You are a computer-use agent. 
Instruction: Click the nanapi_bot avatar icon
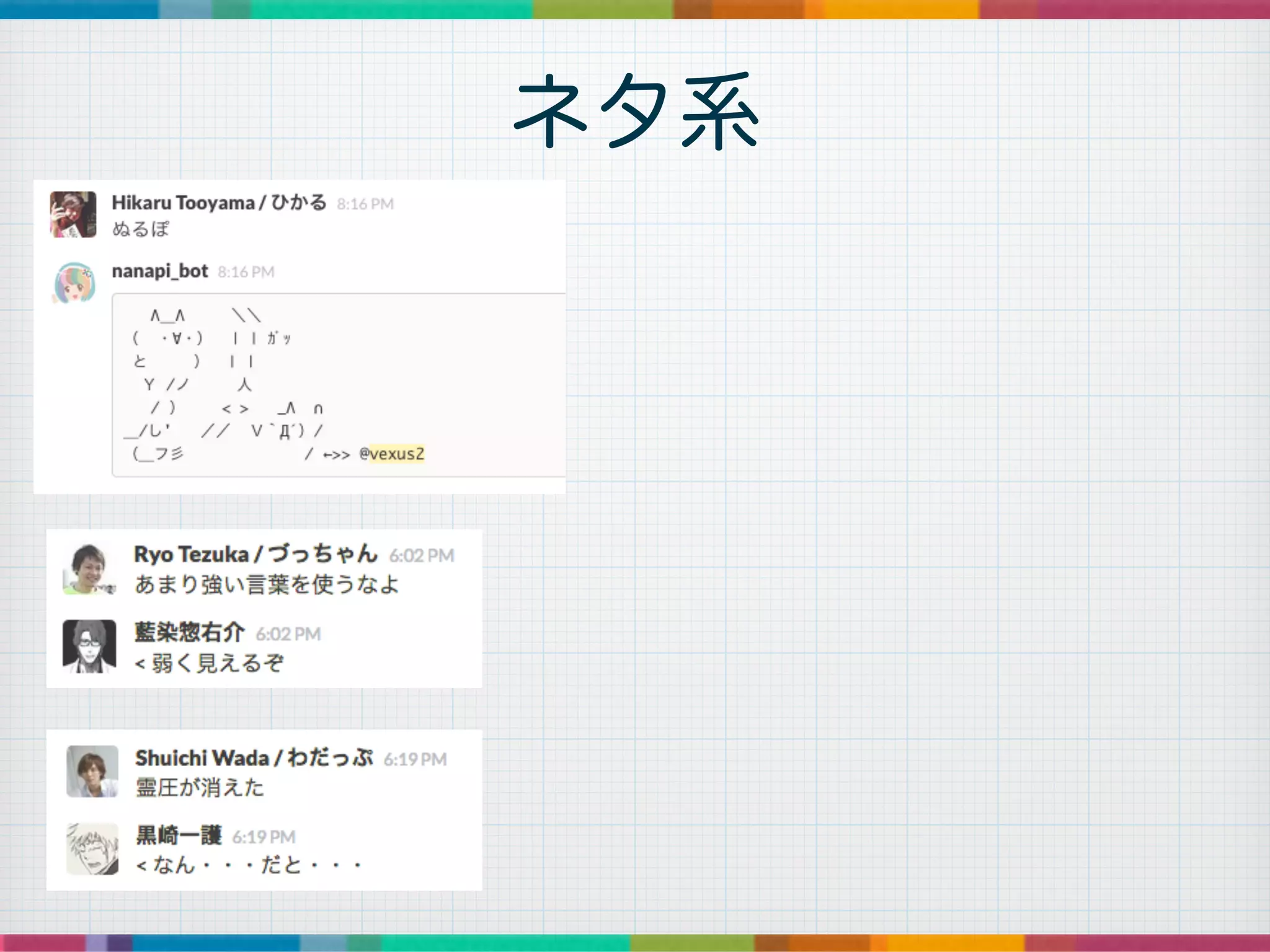click(x=74, y=283)
